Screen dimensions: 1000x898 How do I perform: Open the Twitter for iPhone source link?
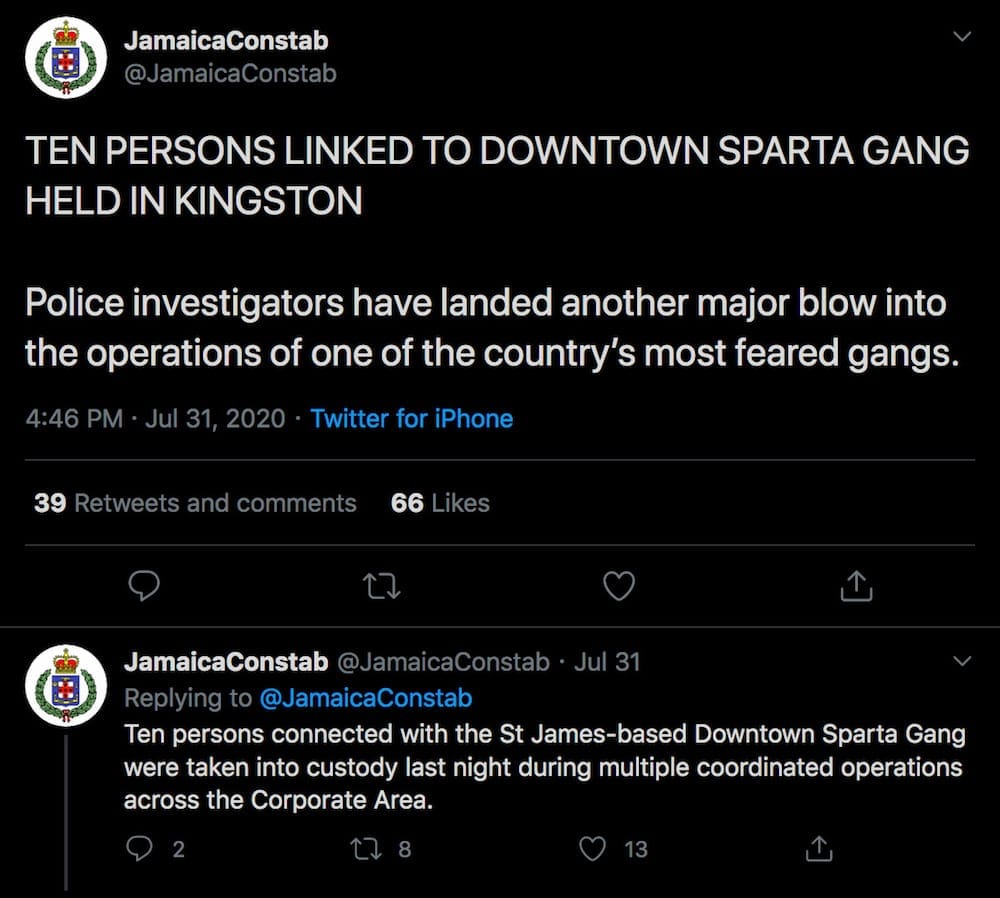click(x=411, y=419)
